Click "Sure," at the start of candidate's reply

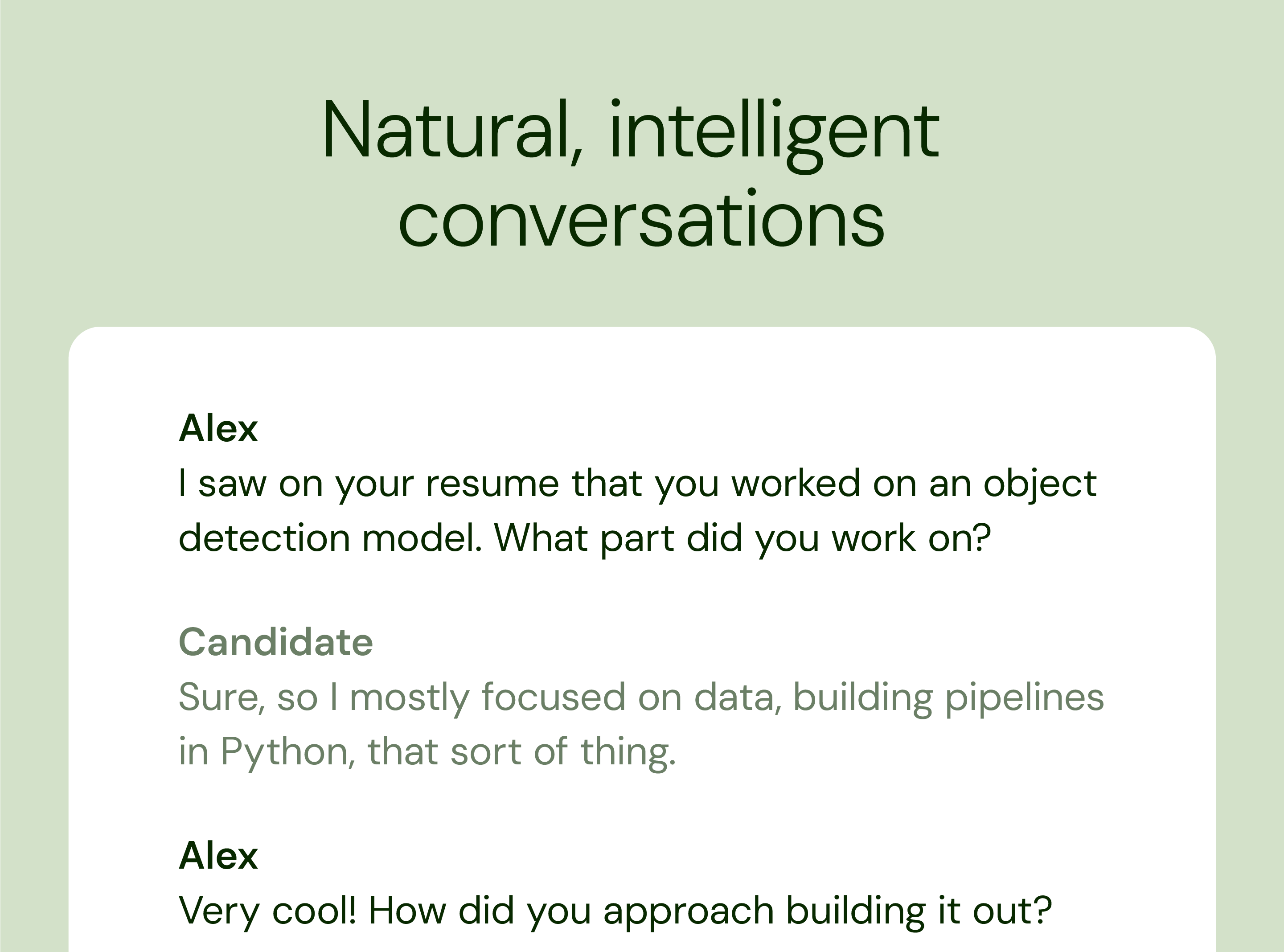pos(222,698)
